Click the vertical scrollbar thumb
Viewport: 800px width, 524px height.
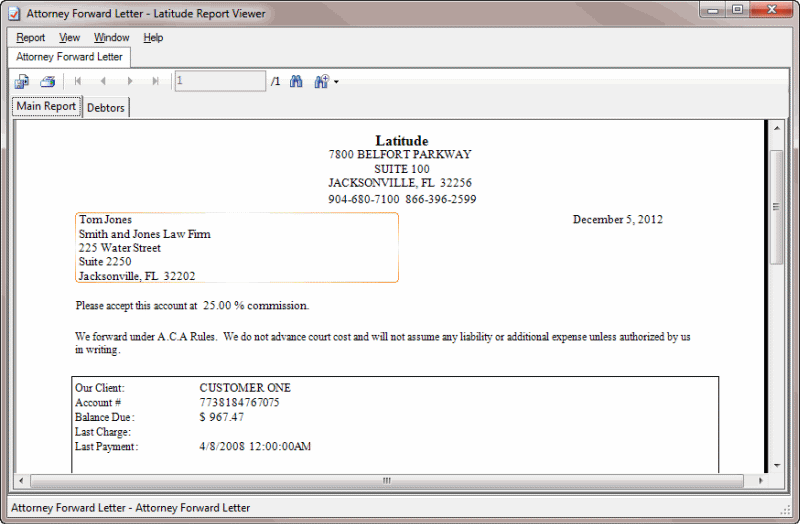pos(777,207)
